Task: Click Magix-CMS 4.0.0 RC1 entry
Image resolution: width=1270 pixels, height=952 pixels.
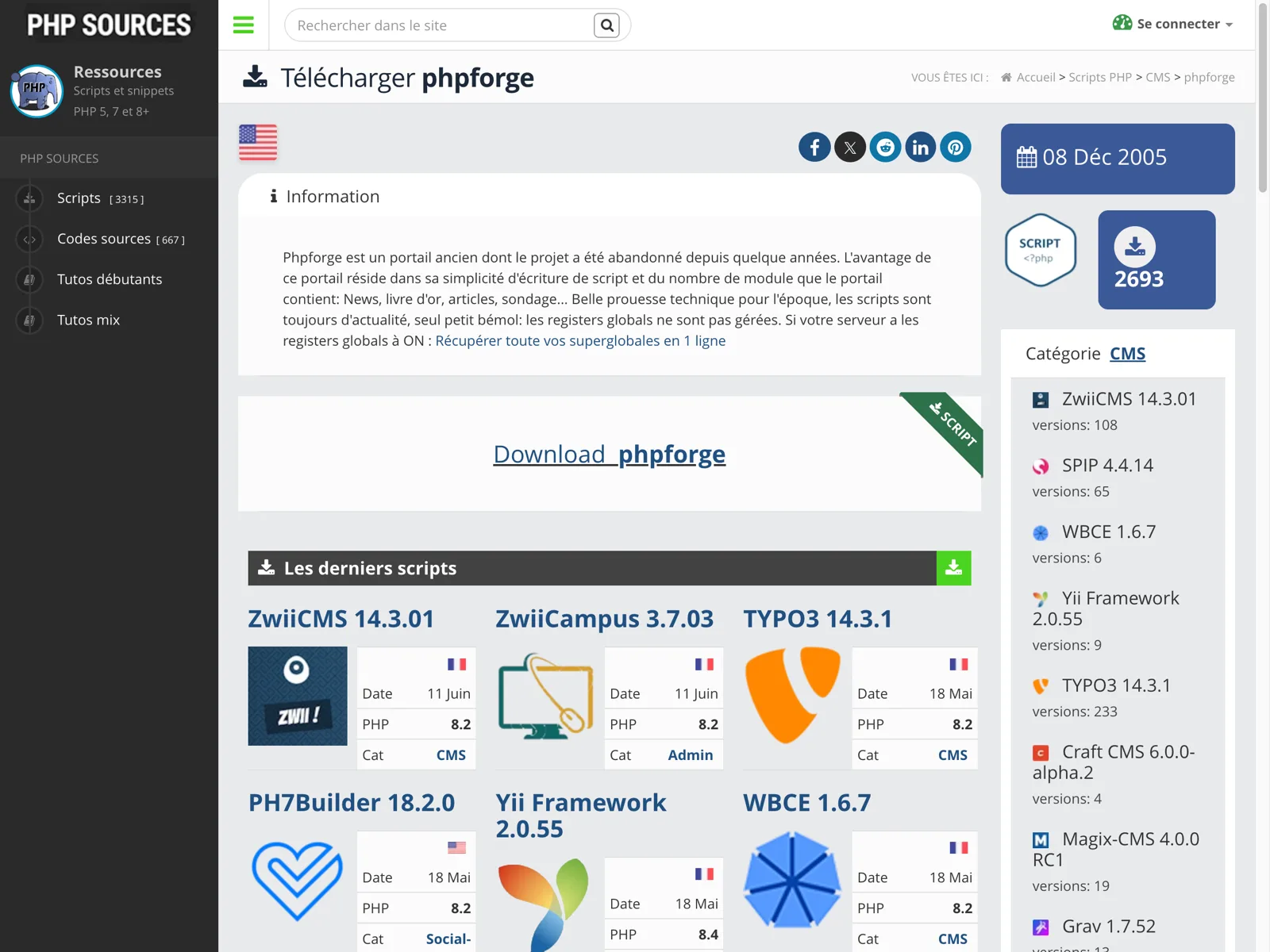Action: (x=1116, y=850)
